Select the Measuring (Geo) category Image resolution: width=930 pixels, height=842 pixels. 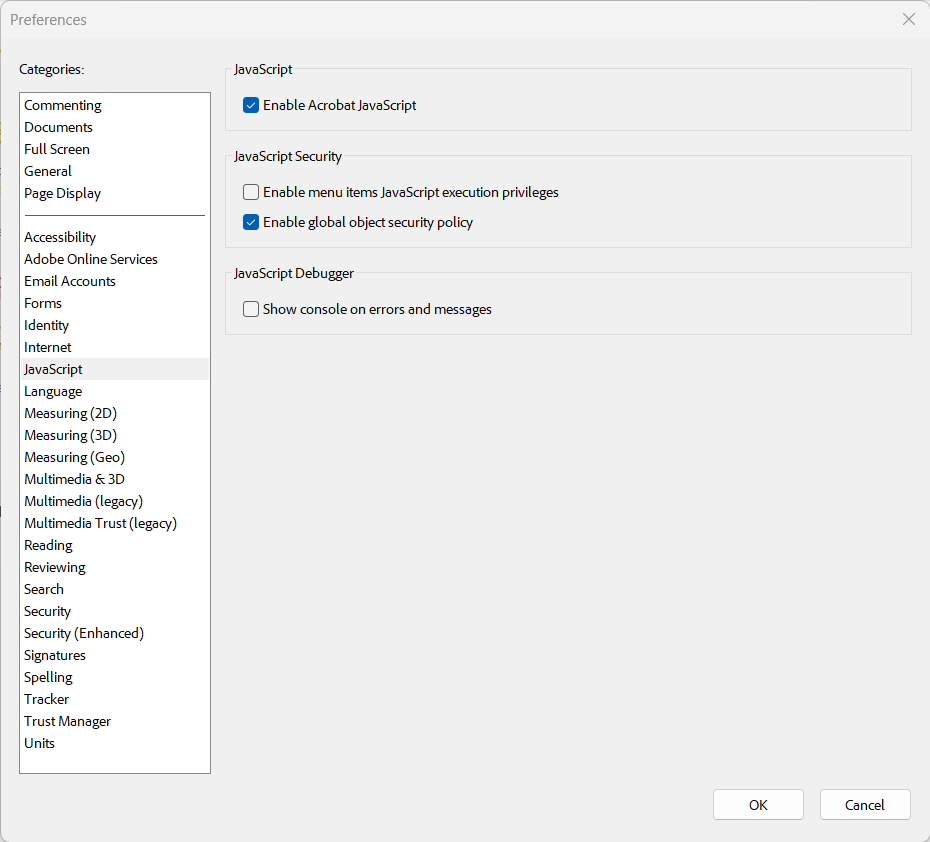pyautogui.click(x=74, y=457)
